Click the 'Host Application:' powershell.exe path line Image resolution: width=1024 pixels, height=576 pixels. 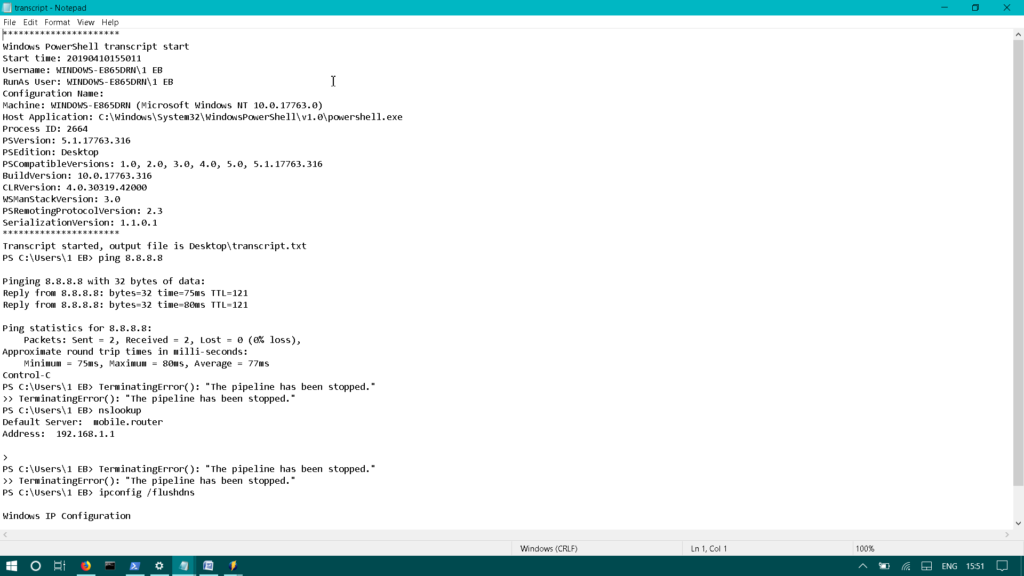(x=202, y=117)
